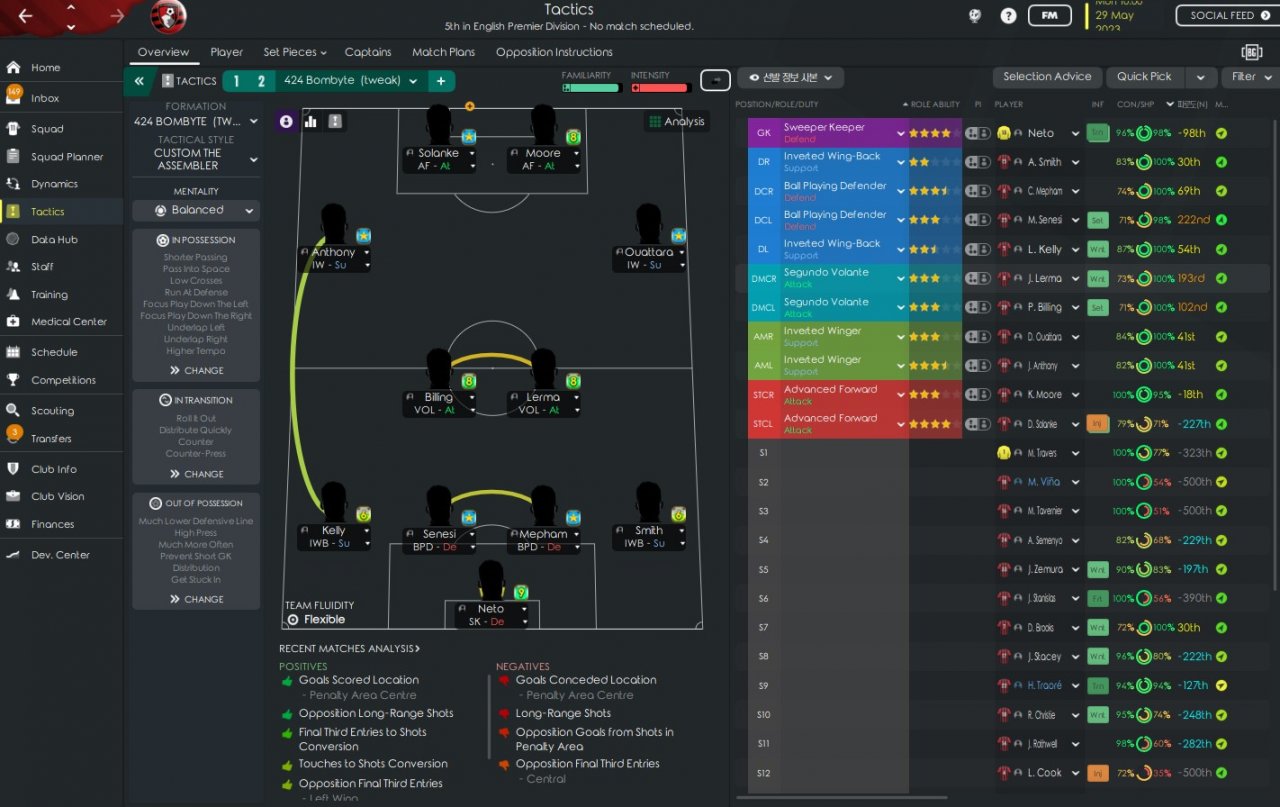This screenshot has width=1280, height=807.
Task: Toggle A. Smith's player instructions switch
Action: coord(977,162)
